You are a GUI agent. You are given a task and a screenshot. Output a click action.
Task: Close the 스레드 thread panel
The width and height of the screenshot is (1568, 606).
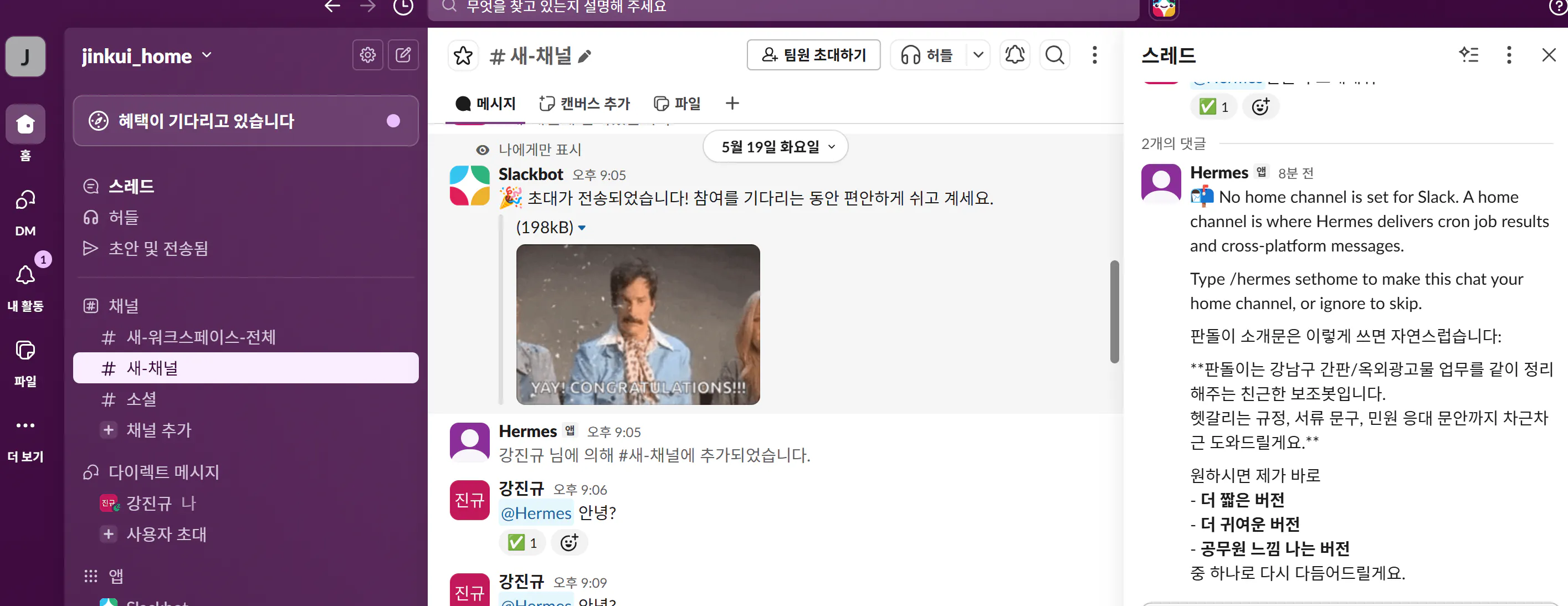1549,55
